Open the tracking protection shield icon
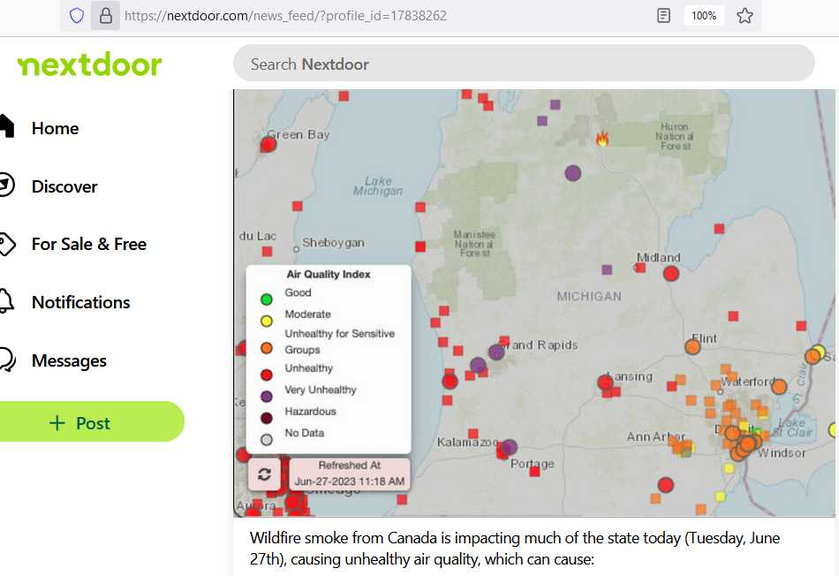Viewport: 839px width, 576px height. point(77,16)
